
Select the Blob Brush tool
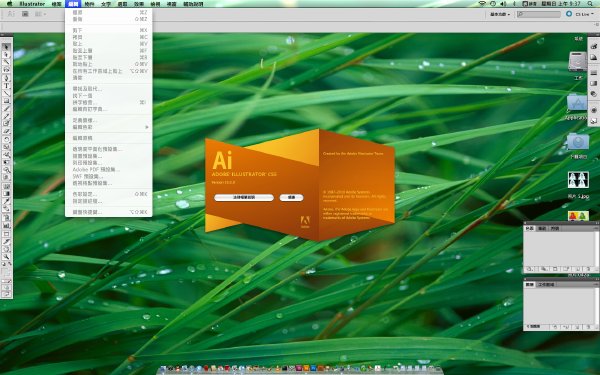coord(6,124)
